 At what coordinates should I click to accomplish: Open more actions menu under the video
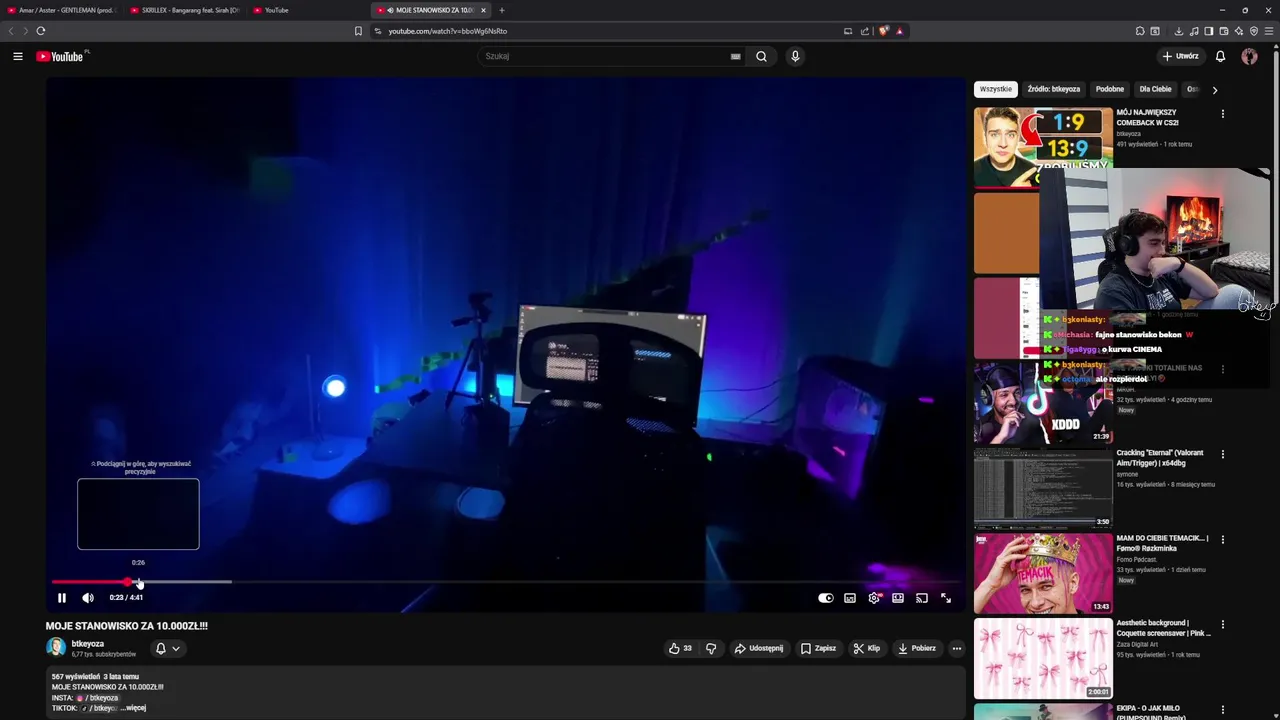pos(956,648)
